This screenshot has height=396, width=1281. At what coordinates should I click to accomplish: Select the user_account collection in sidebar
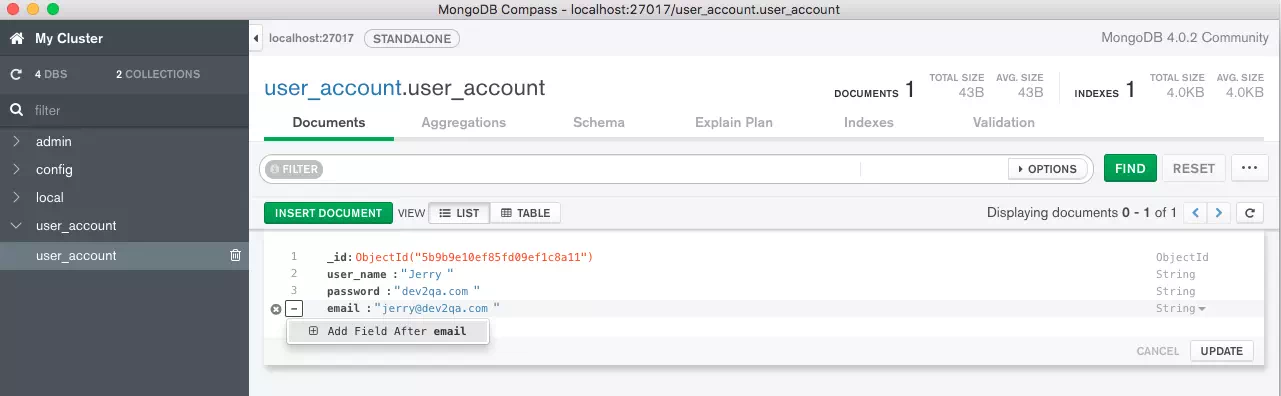124,255
